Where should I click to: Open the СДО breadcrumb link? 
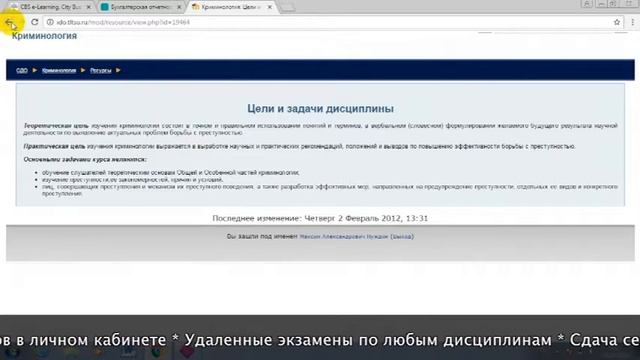click(x=22, y=70)
